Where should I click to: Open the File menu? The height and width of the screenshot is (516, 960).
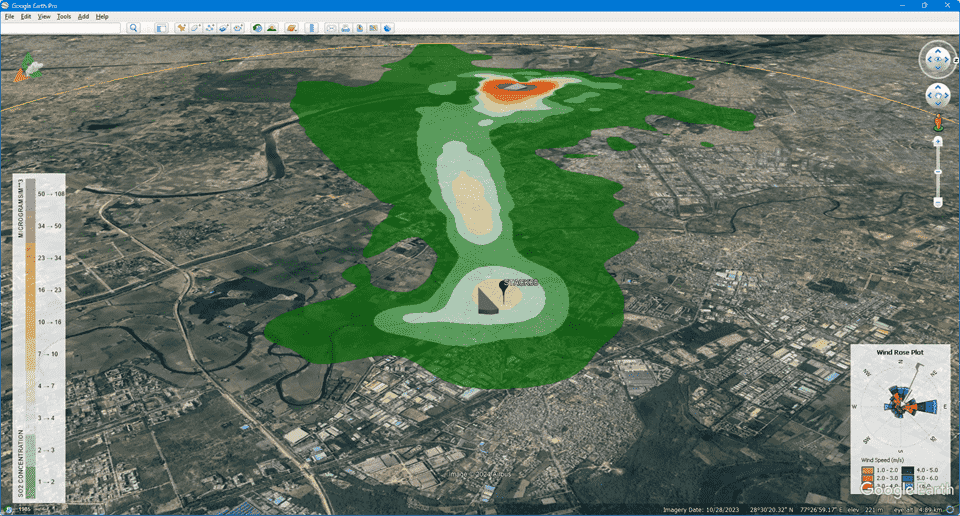[x=9, y=17]
